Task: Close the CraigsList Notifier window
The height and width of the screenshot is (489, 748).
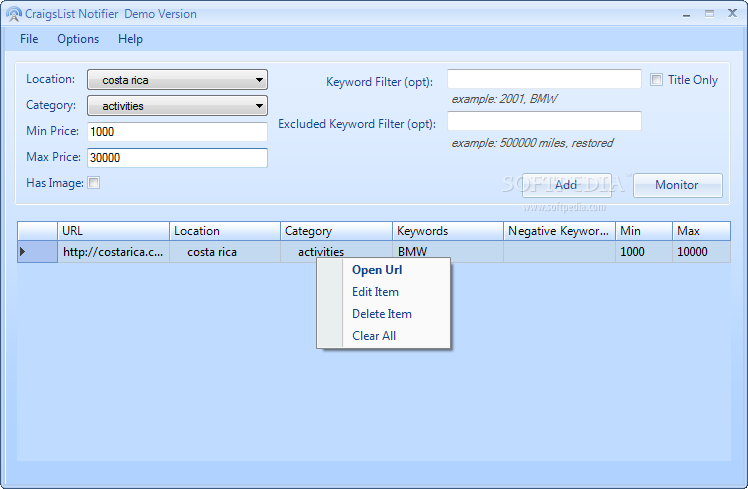Action: 732,13
